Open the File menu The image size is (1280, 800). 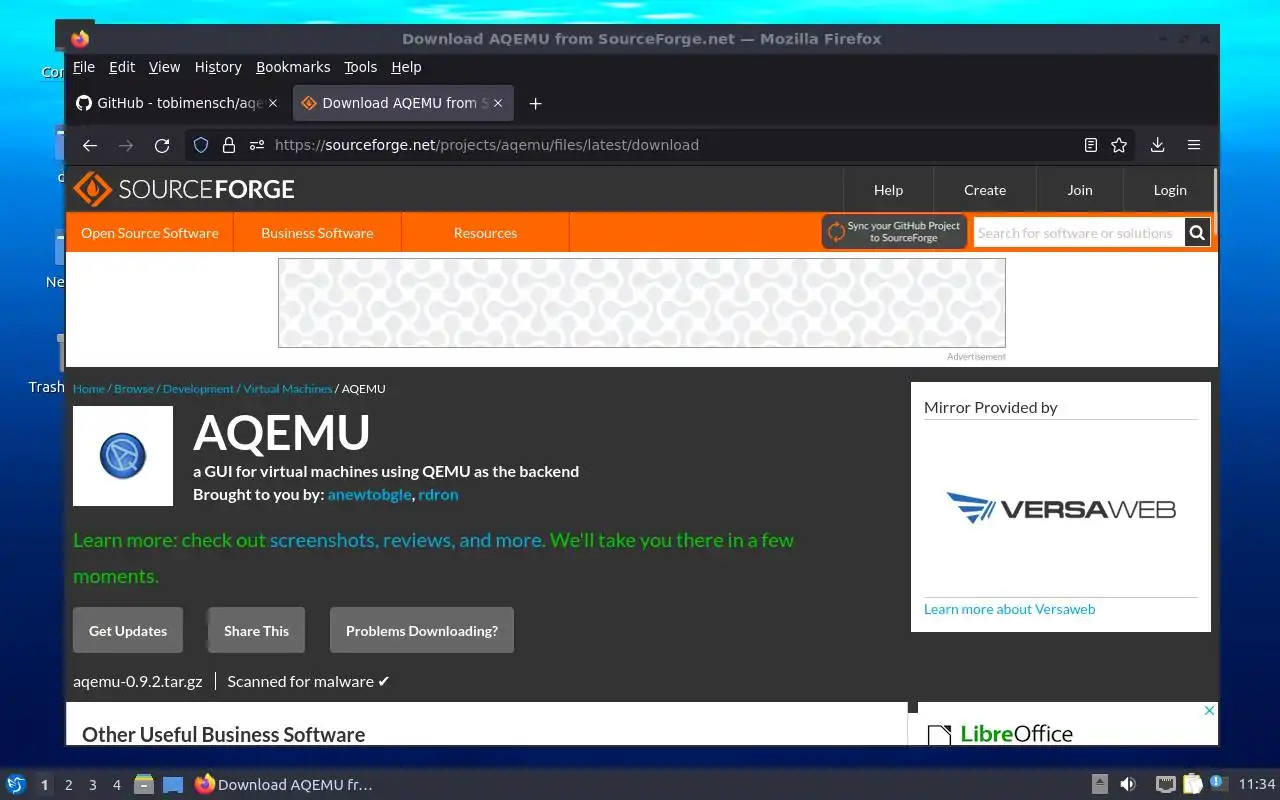(x=84, y=67)
